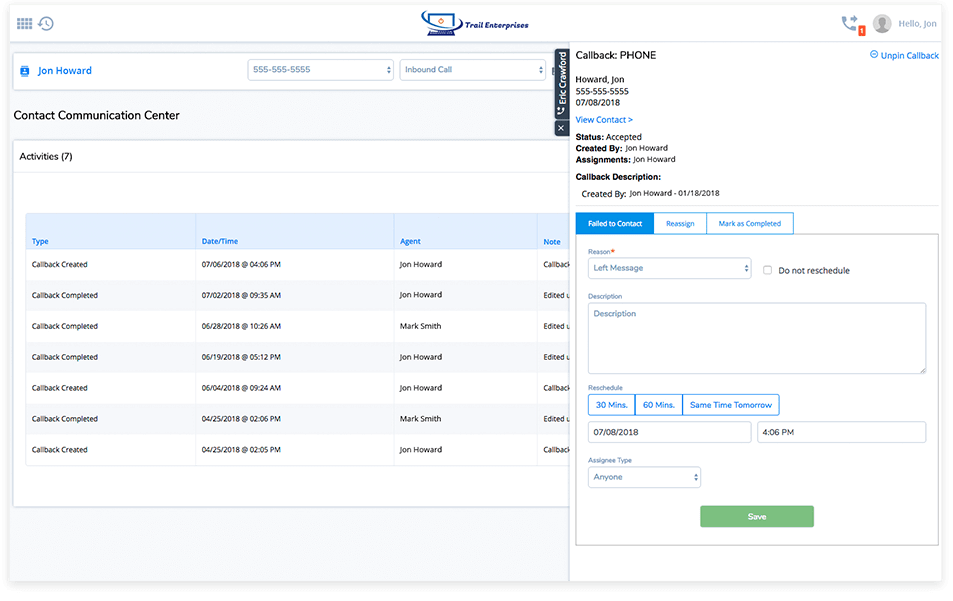Open the callback phone notifications icon
This screenshot has height=601, width=953.
(850, 23)
